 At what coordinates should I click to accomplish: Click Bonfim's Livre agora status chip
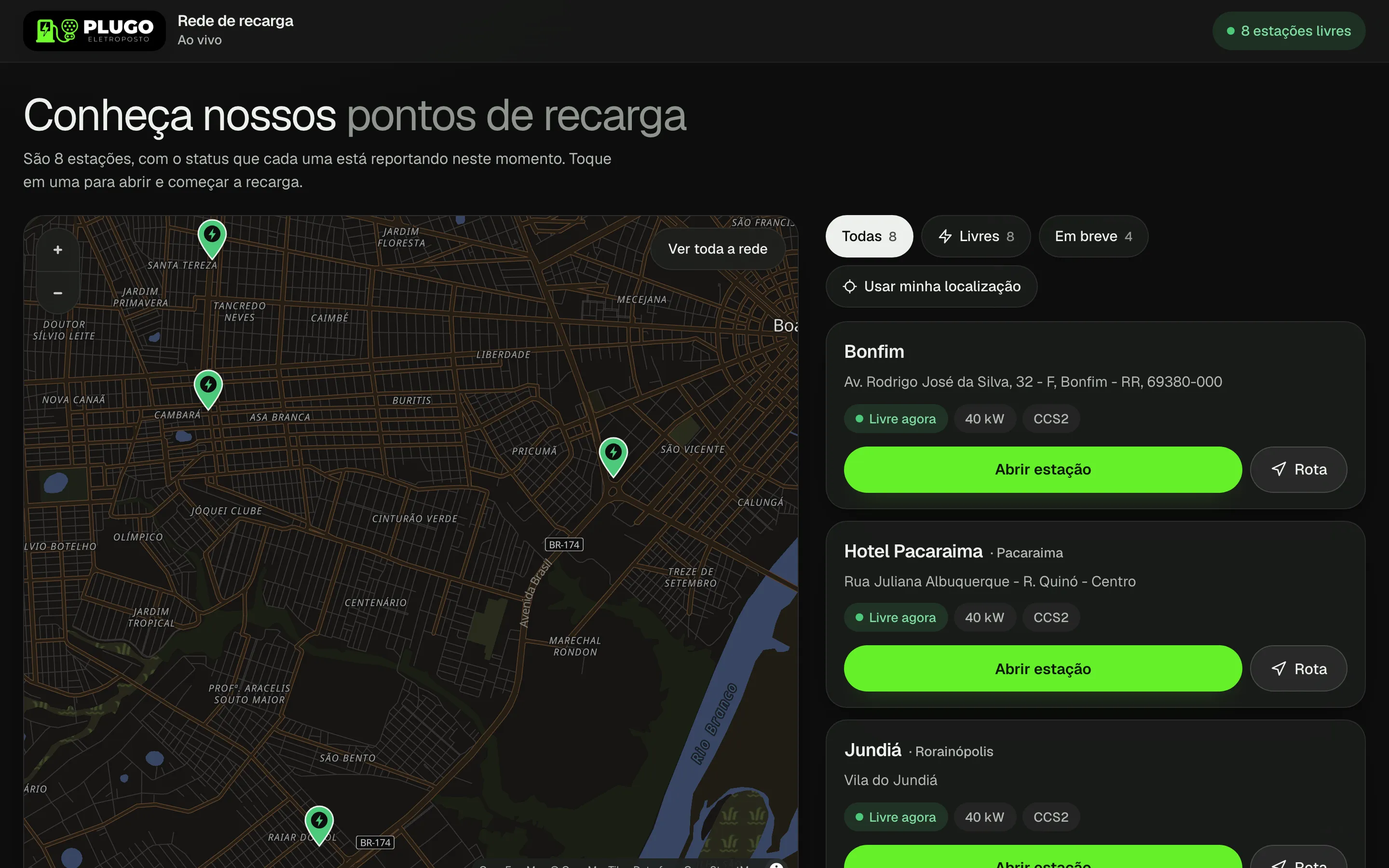[x=896, y=419]
